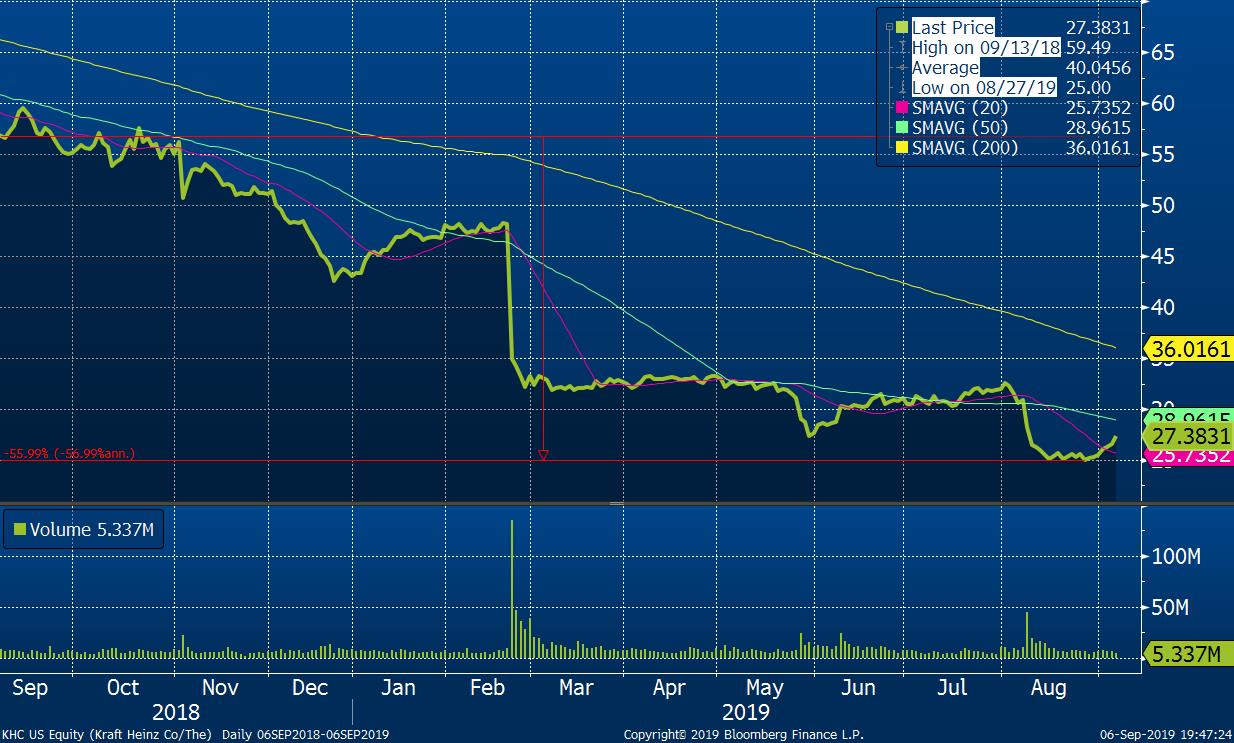Click the Feb volume spike bar
This screenshot has width=1234, height=743.
(x=512, y=588)
